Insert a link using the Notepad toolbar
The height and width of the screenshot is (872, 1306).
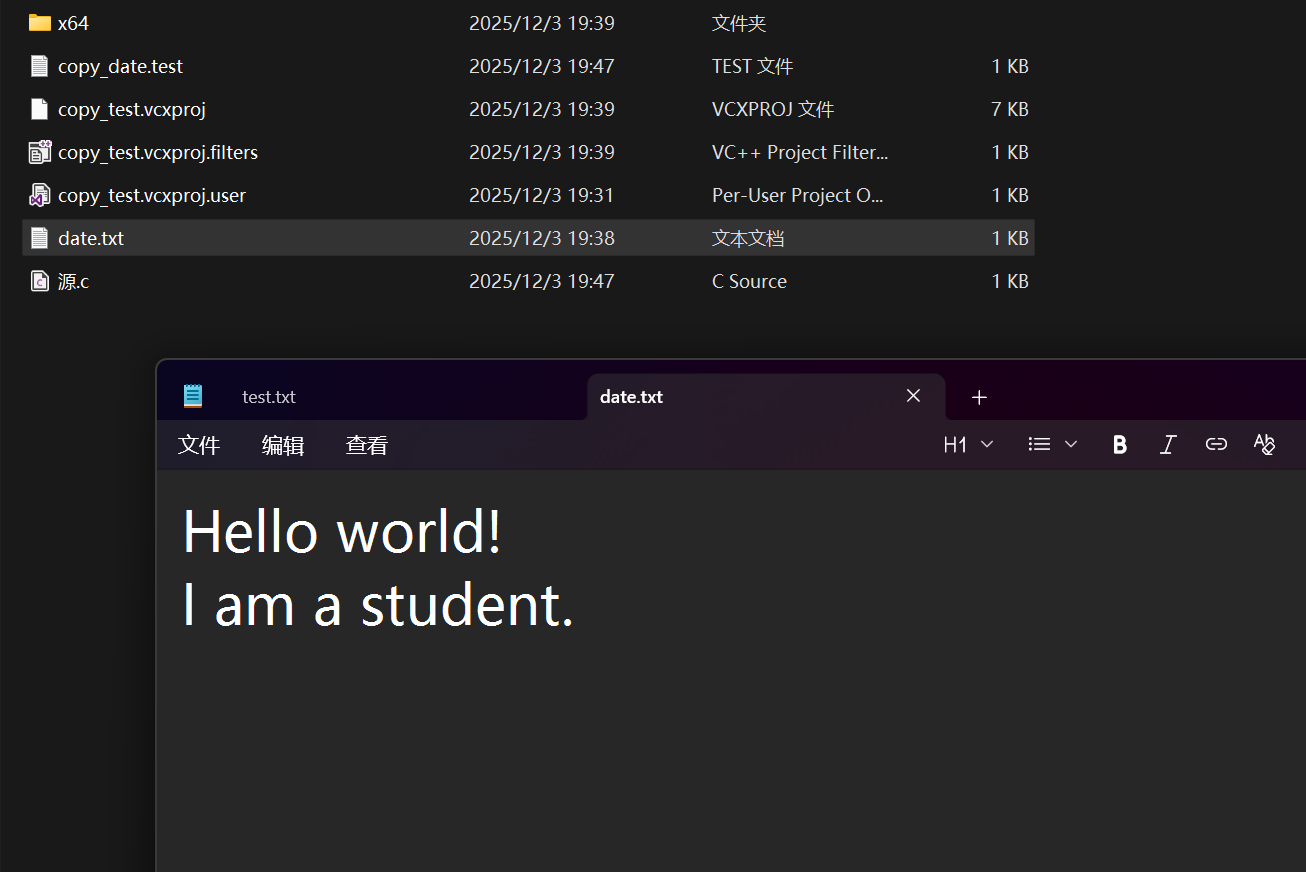[1216, 445]
